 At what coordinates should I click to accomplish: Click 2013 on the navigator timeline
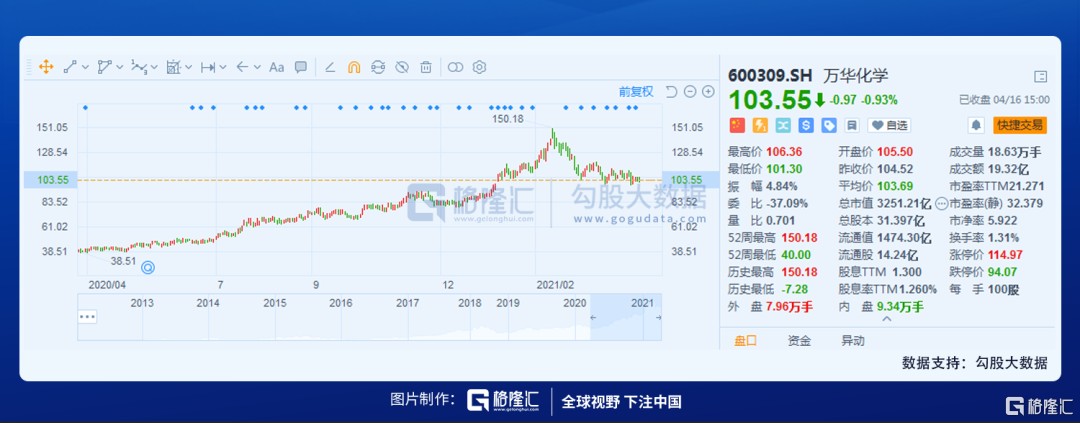click(142, 303)
